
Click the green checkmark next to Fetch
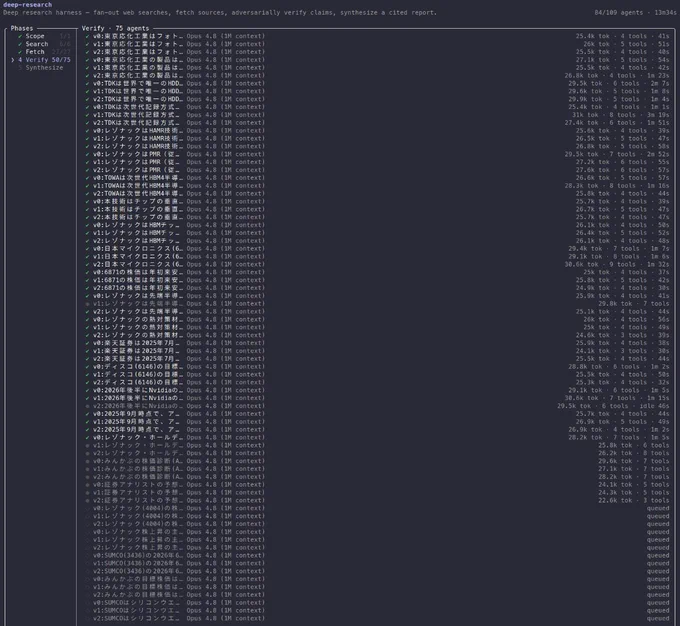20,52
